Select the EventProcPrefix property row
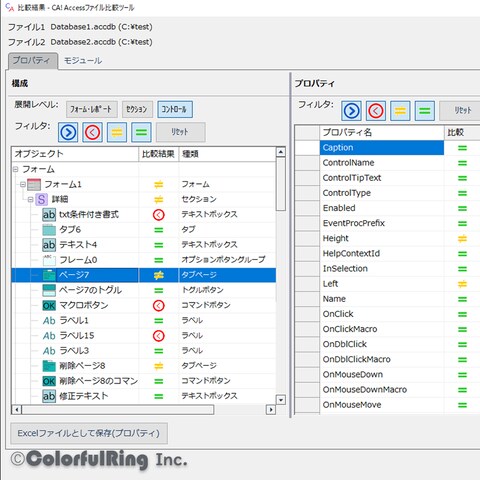This screenshot has height=480, width=480. [382, 223]
